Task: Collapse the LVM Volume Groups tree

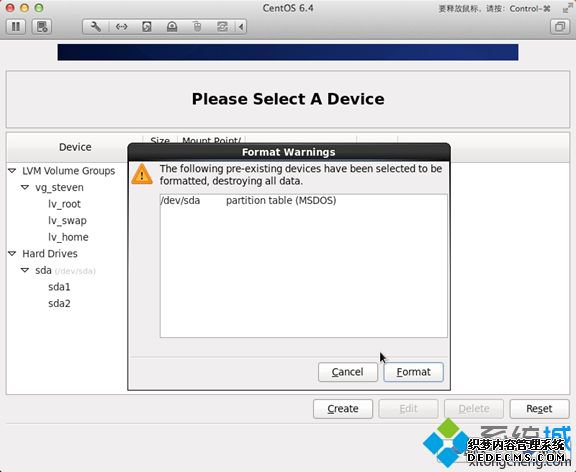Action: pyautogui.click(x=12, y=171)
